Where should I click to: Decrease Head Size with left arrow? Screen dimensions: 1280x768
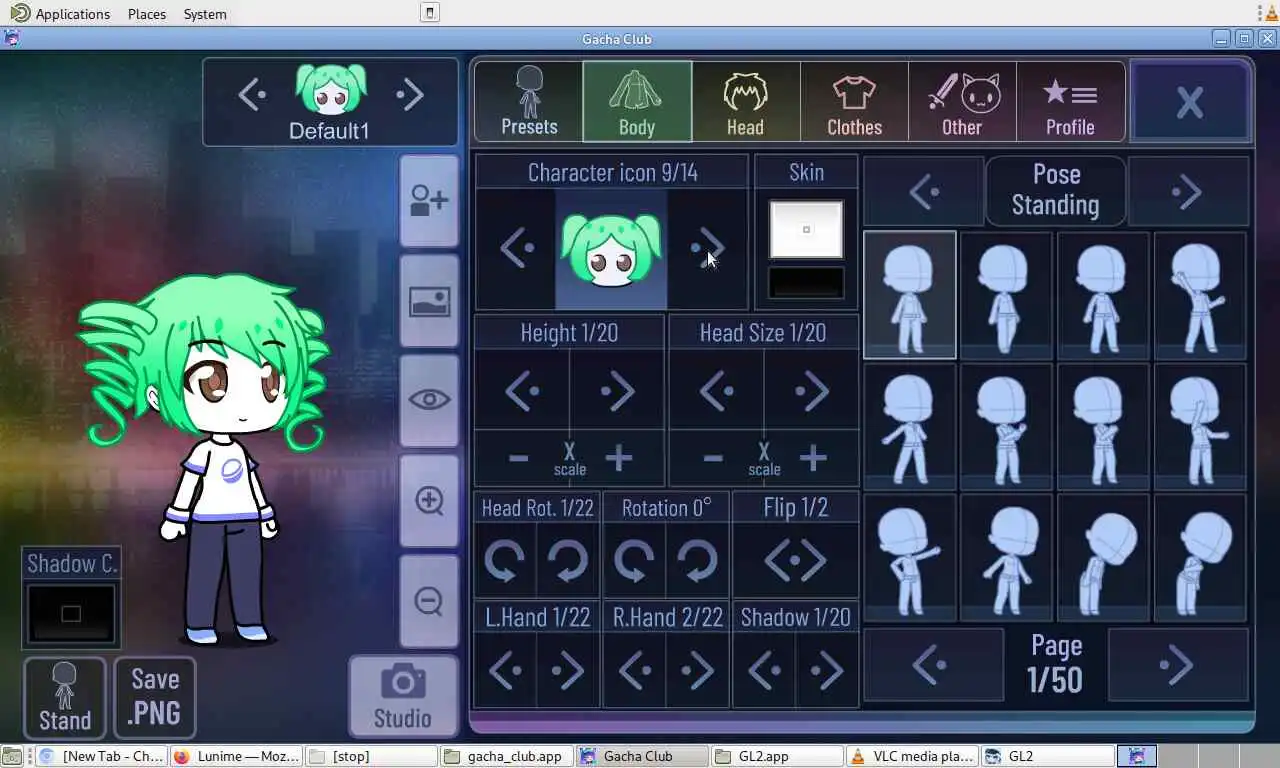716,391
